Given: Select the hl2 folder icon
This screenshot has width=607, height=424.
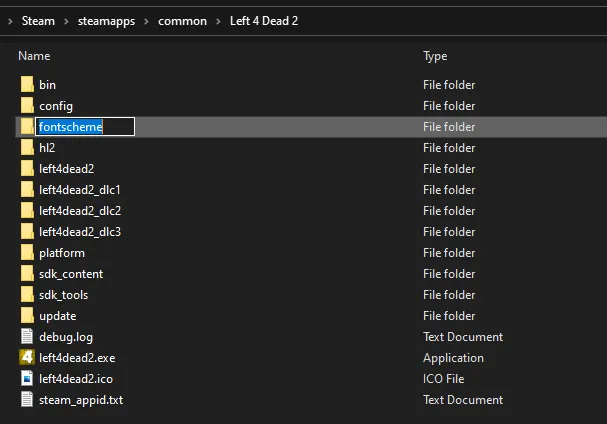Looking at the screenshot, I should tap(27, 148).
